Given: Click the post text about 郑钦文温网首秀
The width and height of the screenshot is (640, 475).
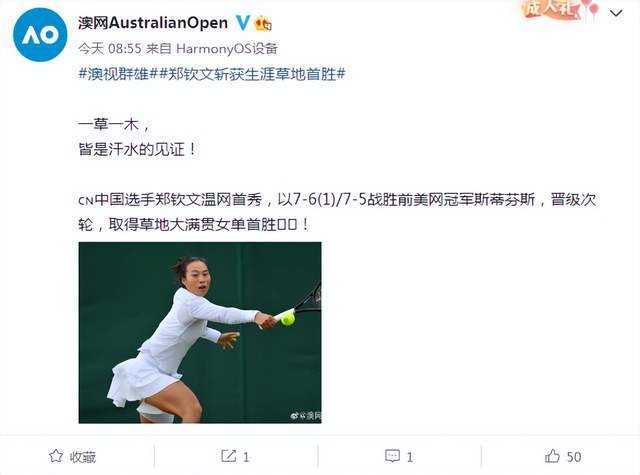Looking at the screenshot, I should pos(337,212).
